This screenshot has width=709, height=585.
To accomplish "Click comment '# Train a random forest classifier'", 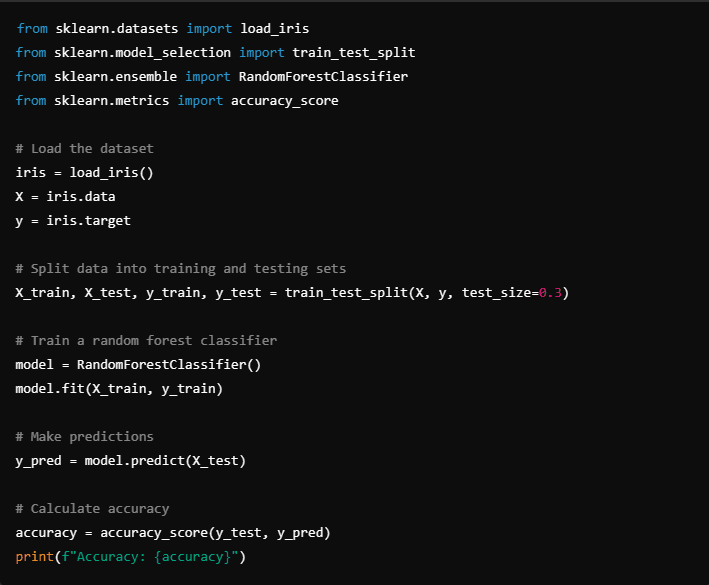I will (146, 340).
